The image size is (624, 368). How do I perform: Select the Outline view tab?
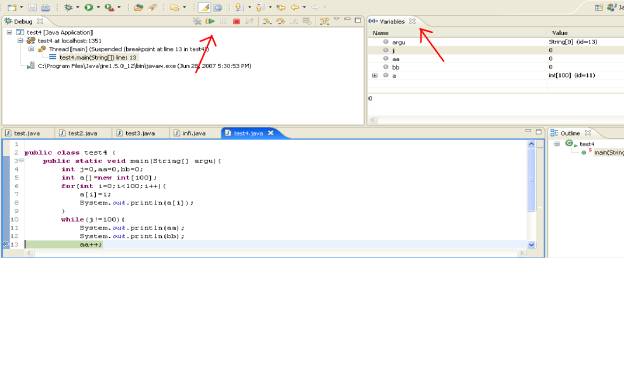click(570, 133)
